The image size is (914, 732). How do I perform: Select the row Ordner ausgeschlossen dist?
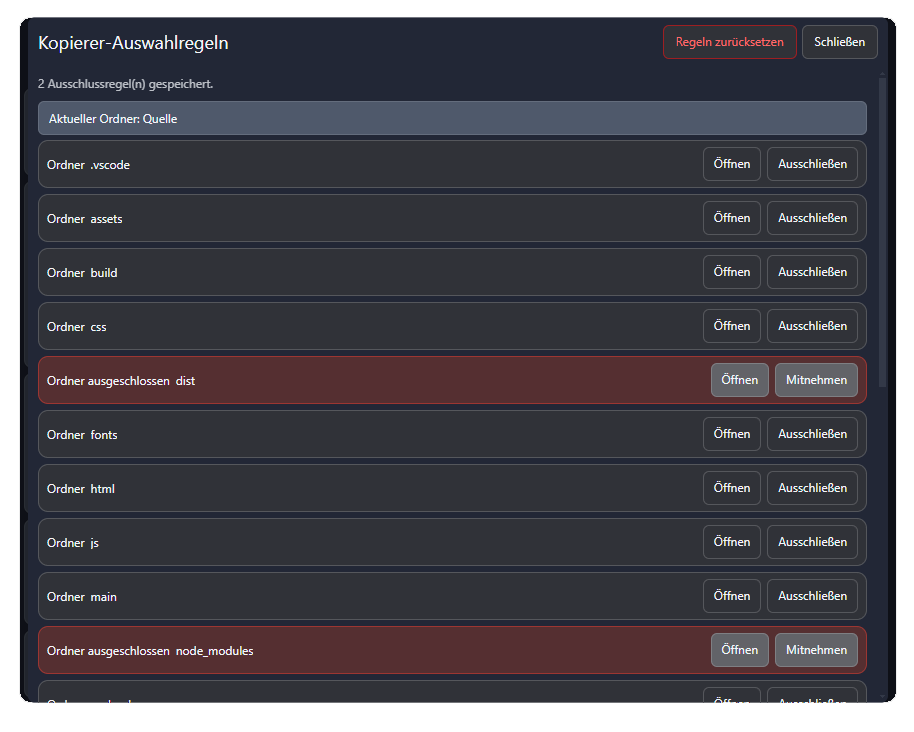coord(452,380)
